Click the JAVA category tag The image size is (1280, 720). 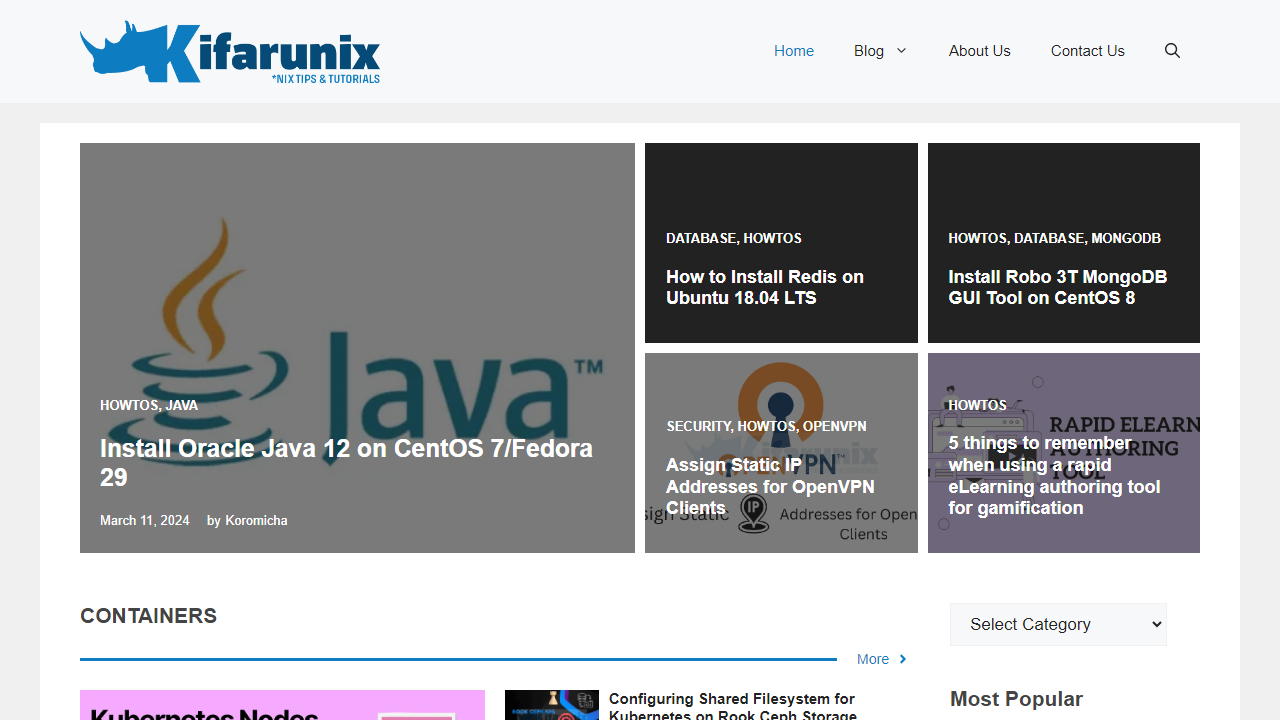pyautogui.click(x=182, y=405)
